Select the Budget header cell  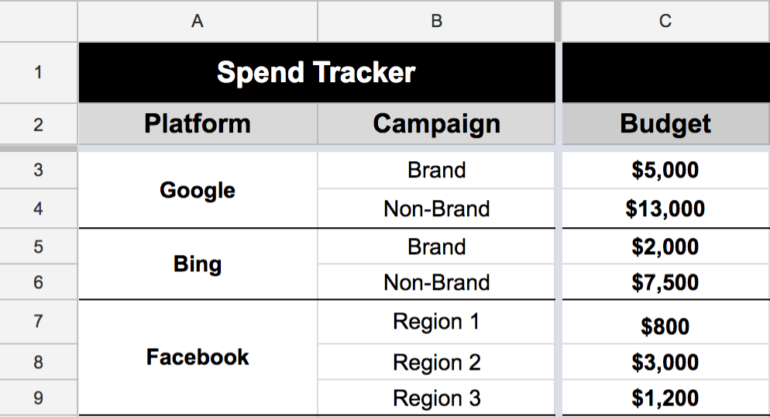point(665,124)
